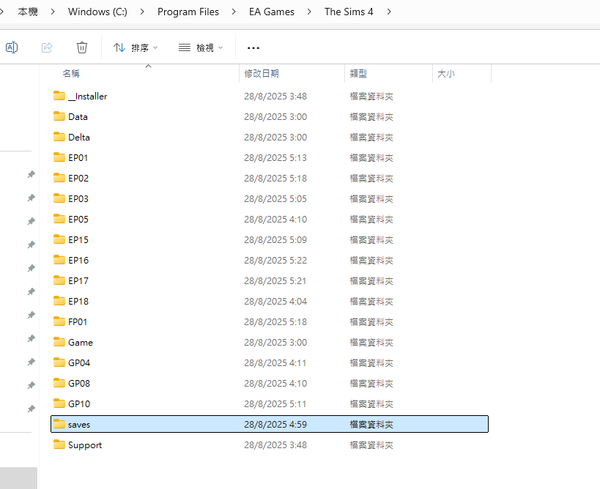Screen dimensions: 600x489
Task: Click the 本機 breadcrumb
Action: tap(28, 12)
